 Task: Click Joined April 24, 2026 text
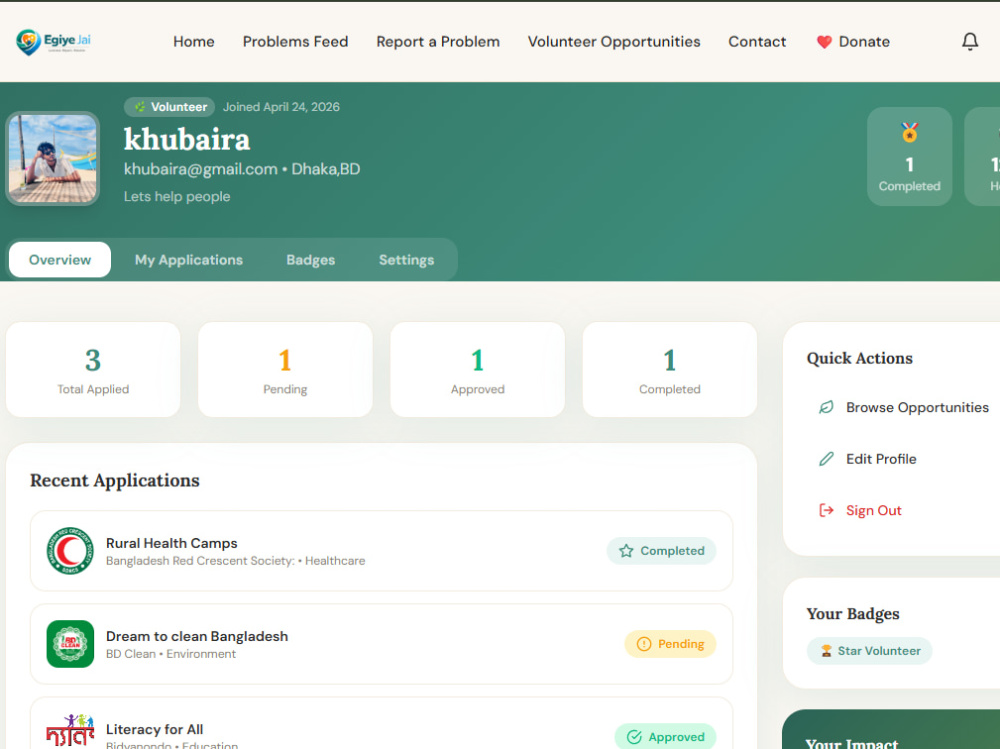(281, 107)
